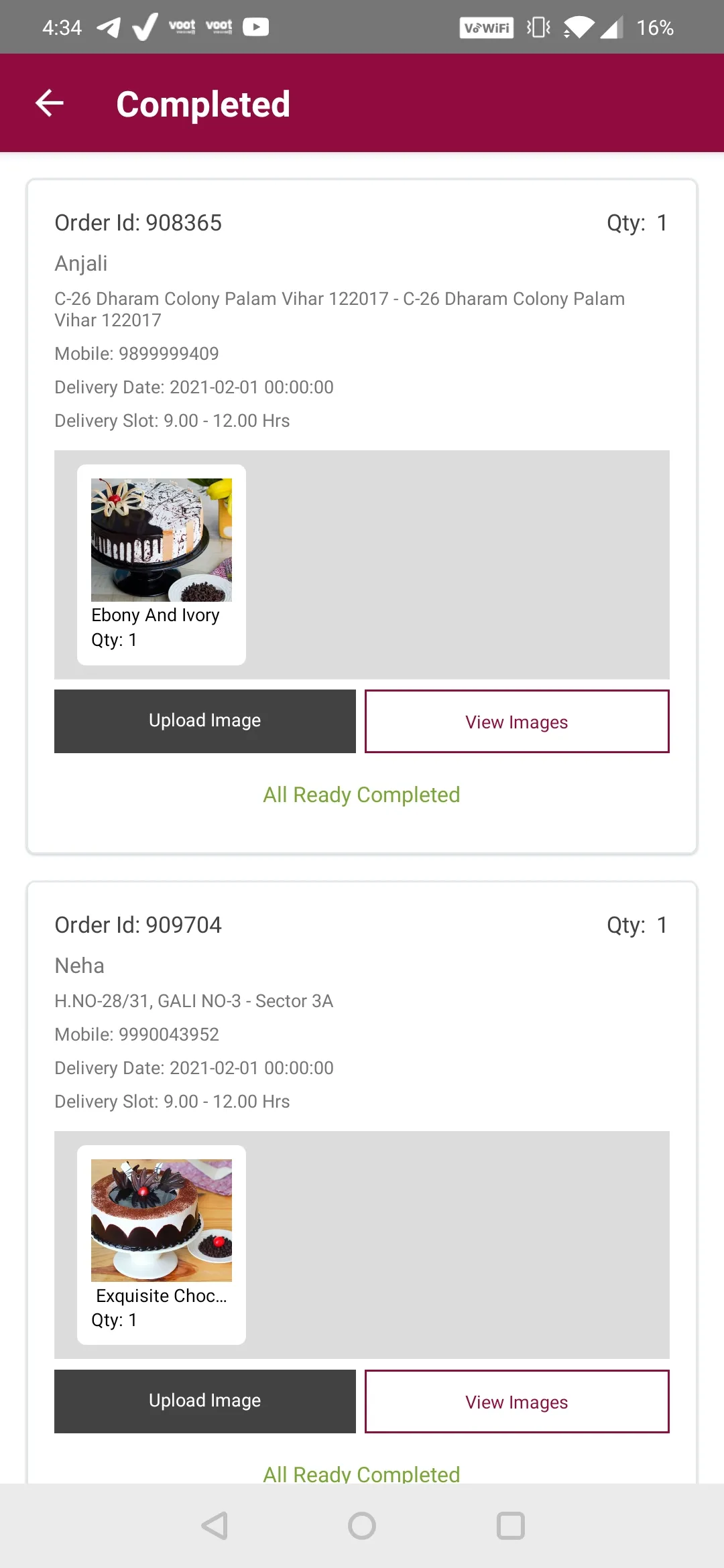724x1568 pixels.
Task: Tap the YouTube notification icon
Action: pyautogui.click(x=255, y=27)
